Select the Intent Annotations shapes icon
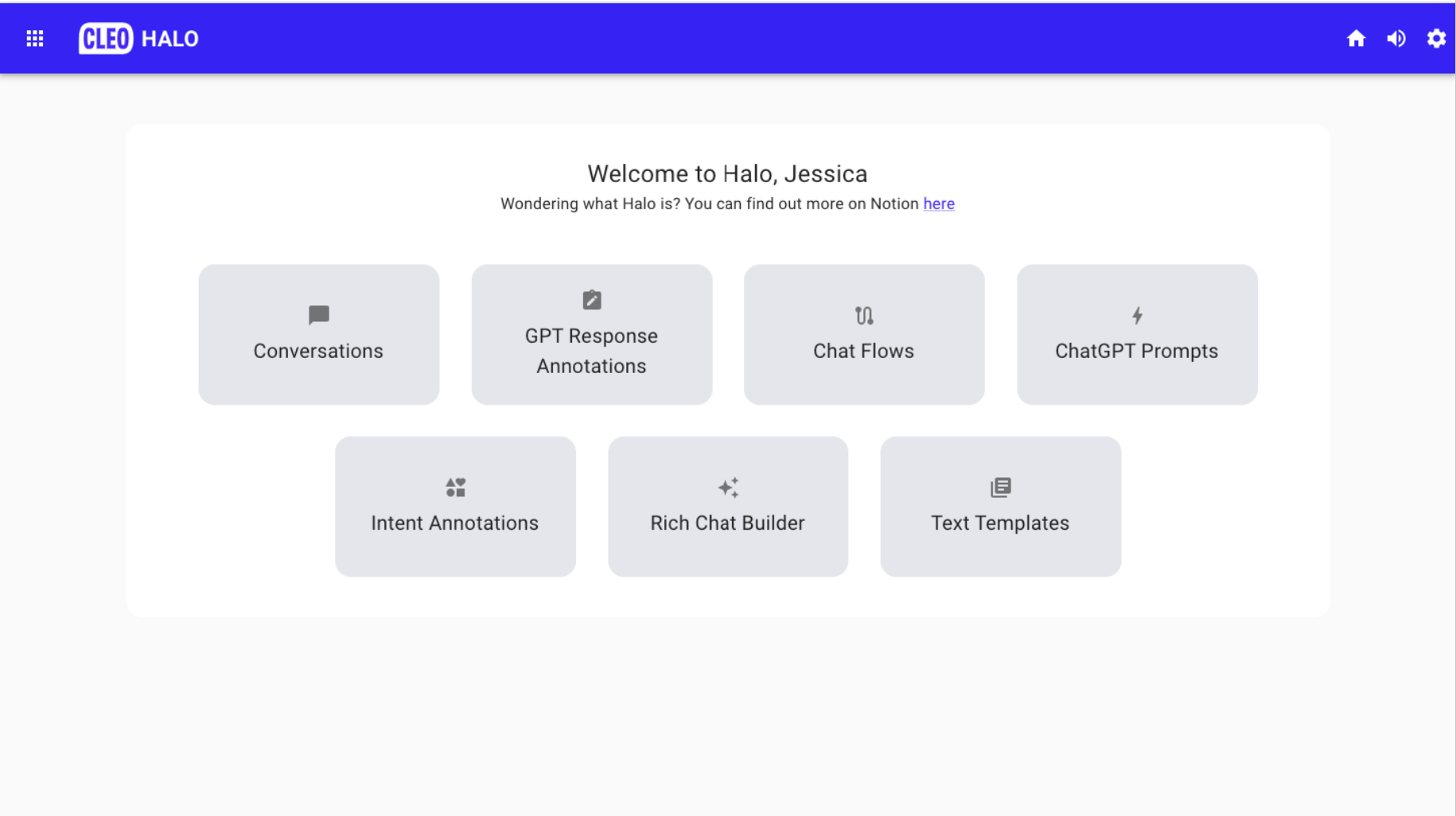The height and width of the screenshot is (816, 1456). tap(455, 488)
